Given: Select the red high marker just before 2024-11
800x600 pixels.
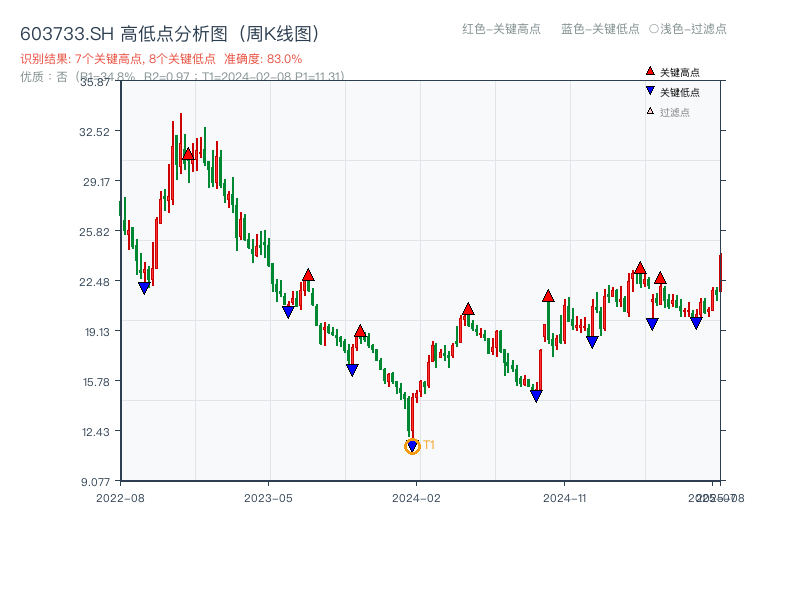Looking at the screenshot, I should pyautogui.click(x=548, y=296).
